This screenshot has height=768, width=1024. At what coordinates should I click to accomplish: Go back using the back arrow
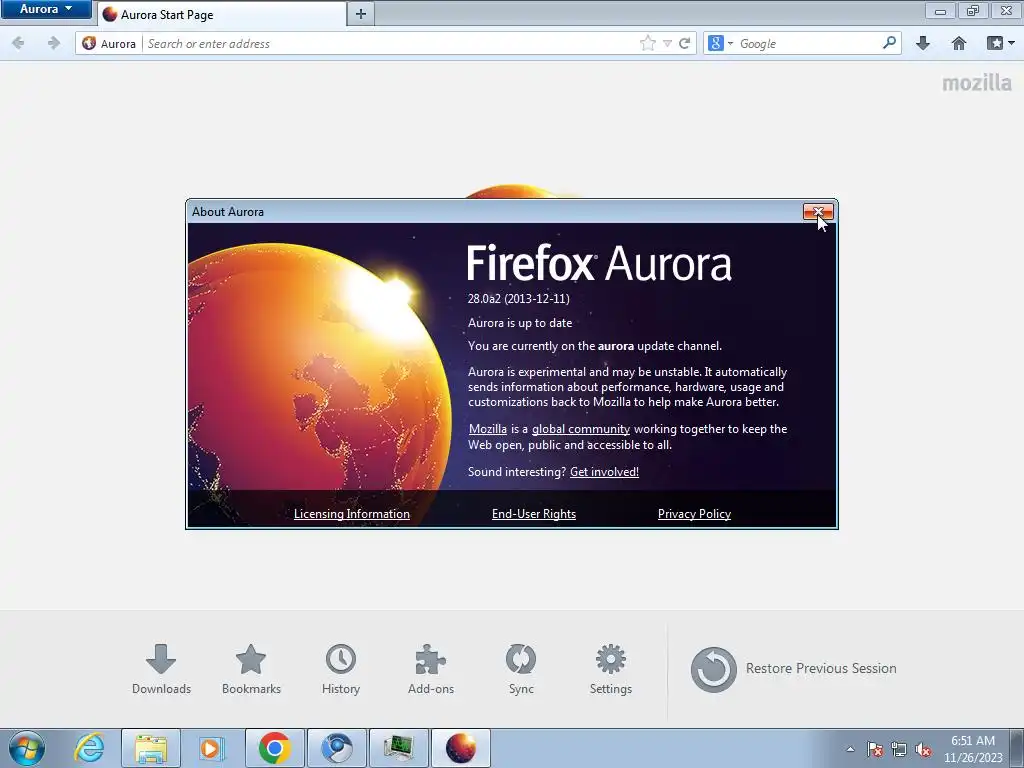pos(18,43)
